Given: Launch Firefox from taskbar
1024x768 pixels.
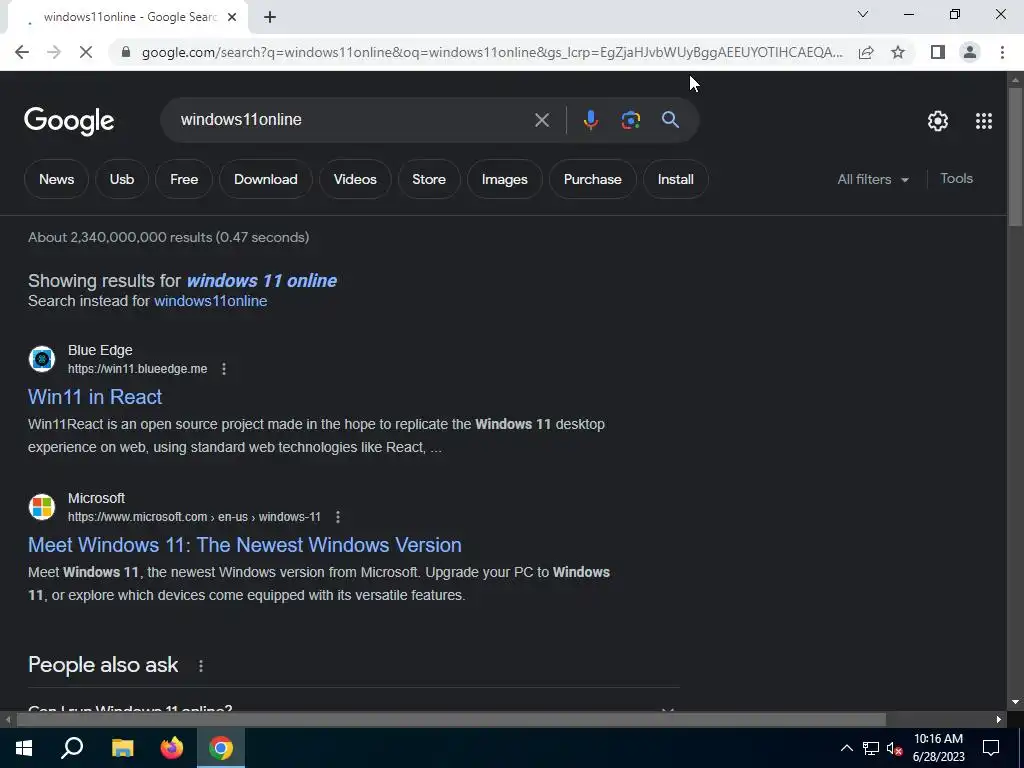Looking at the screenshot, I should point(172,748).
